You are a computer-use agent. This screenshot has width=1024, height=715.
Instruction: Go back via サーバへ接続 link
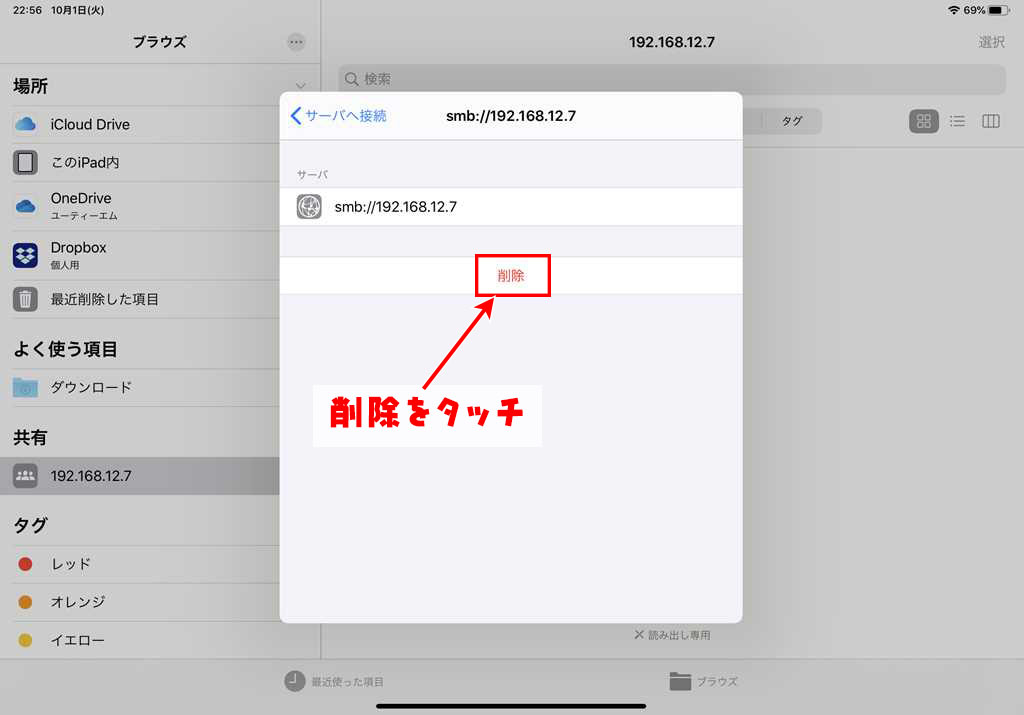[338, 116]
